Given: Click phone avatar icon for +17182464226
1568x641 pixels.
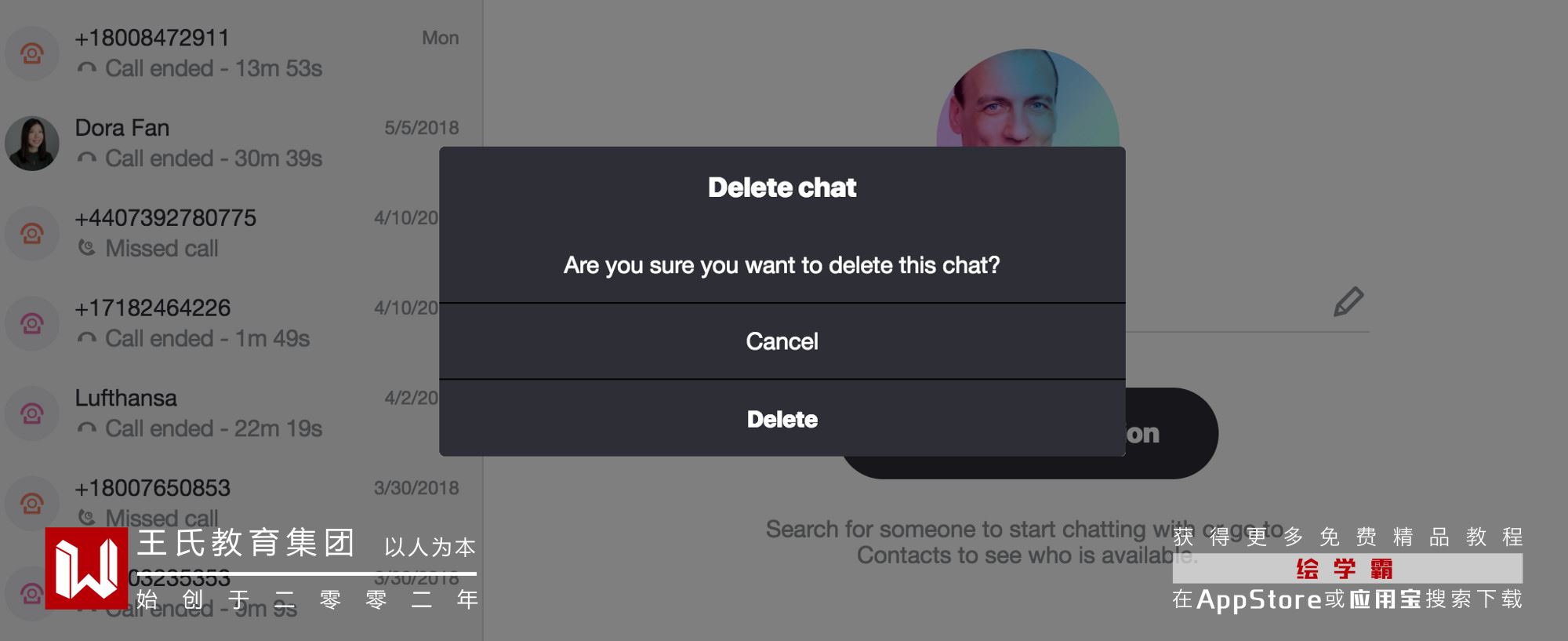Looking at the screenshot, I should [x=32, y=324].
